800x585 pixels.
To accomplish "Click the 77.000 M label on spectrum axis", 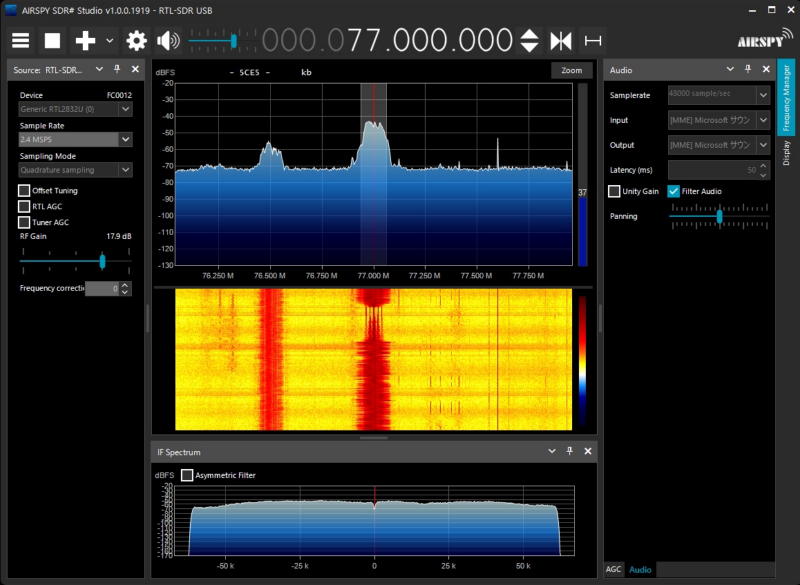I will coord(373,275).
